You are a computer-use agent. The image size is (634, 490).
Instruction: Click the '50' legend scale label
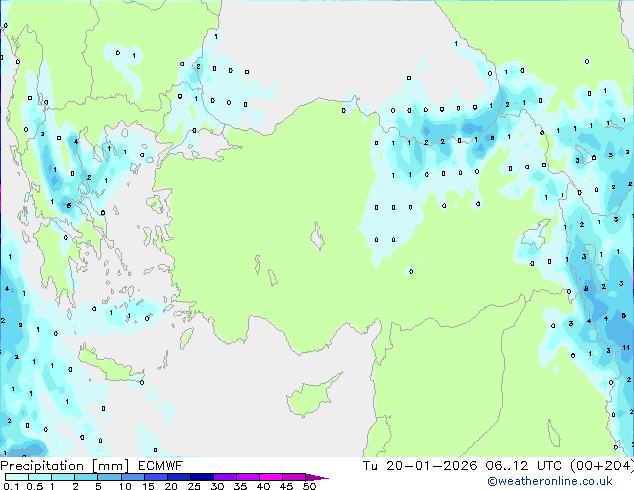coord(310,486)
